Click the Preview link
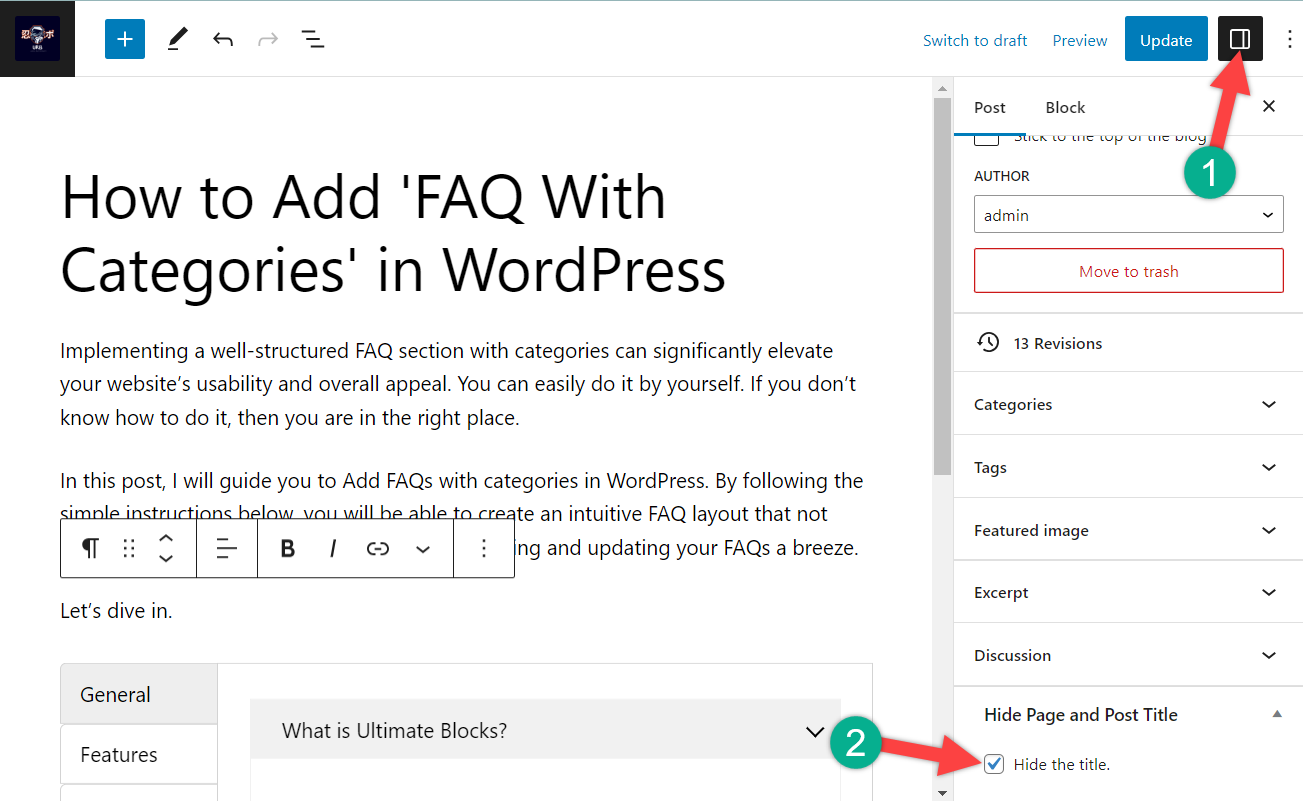Image resolution: width=1303 pixels, height=801 pixels. pos(1080,40)
